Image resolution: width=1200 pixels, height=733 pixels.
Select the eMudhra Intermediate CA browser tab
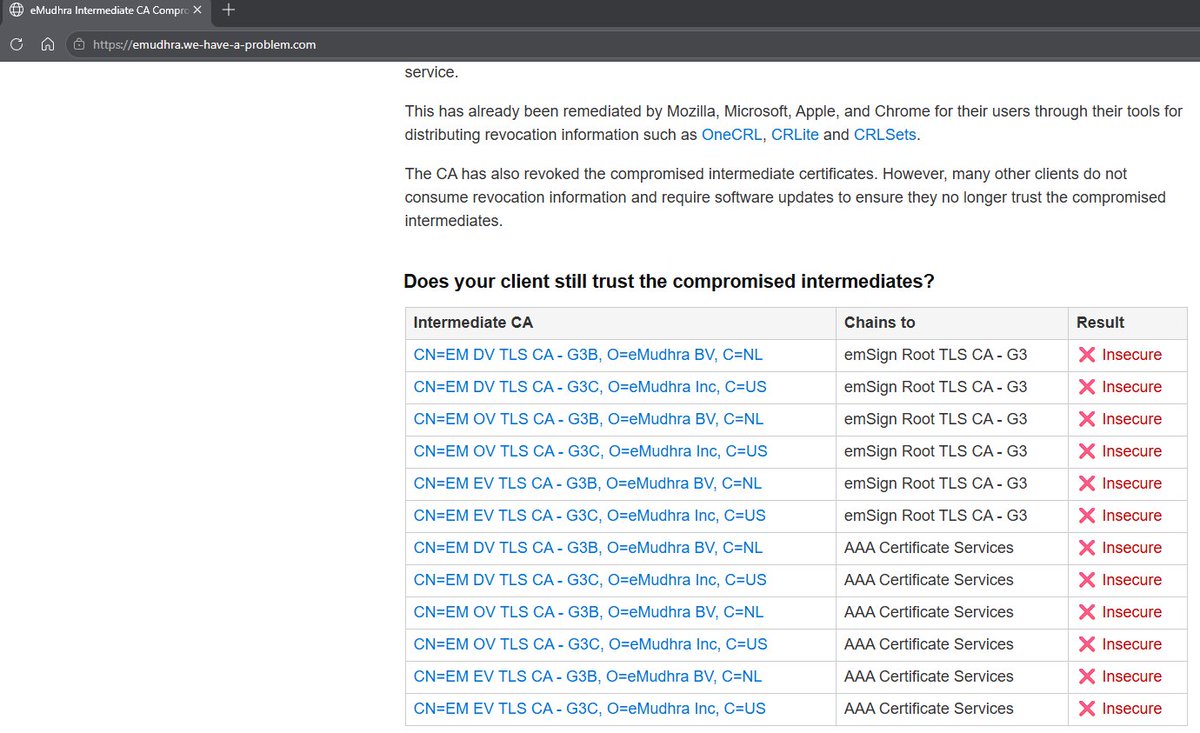coord(105,10)
